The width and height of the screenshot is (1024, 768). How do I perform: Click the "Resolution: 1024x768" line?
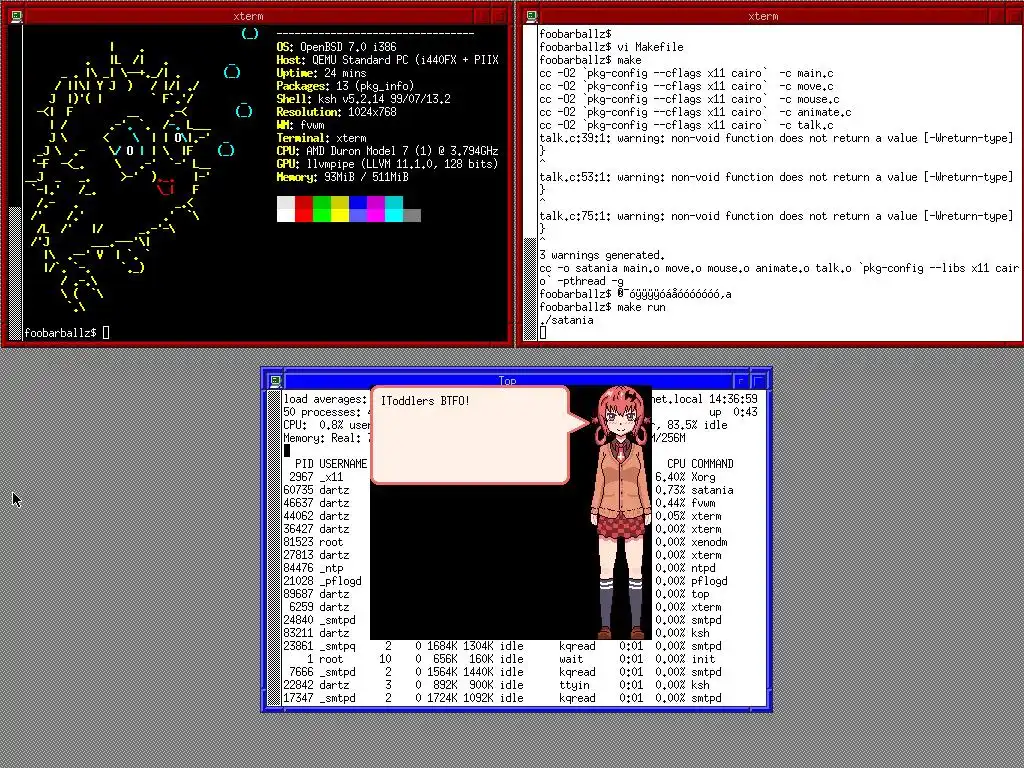336,112
